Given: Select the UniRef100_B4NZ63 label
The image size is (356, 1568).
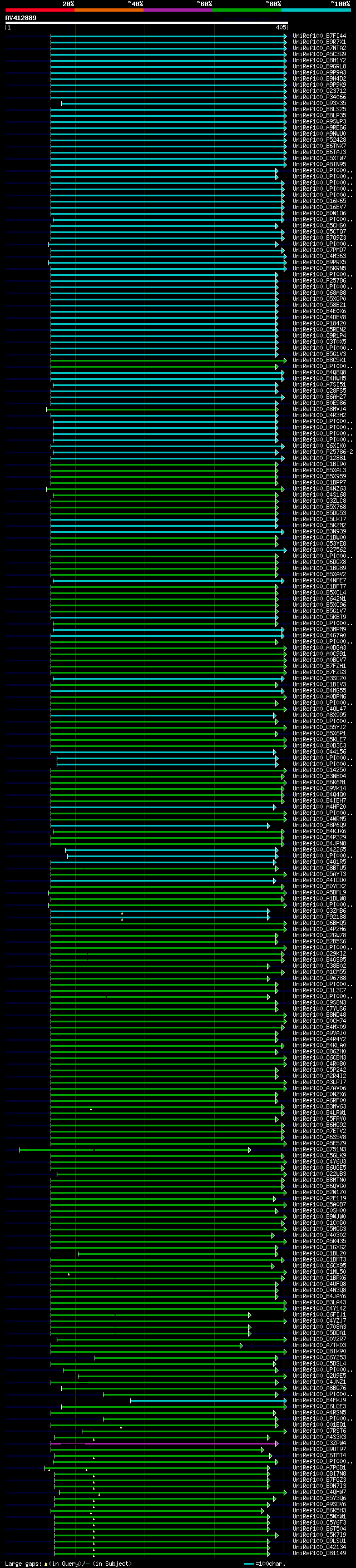Looking at the screenshot, I should pyautogui.click(x=319, y=489).
